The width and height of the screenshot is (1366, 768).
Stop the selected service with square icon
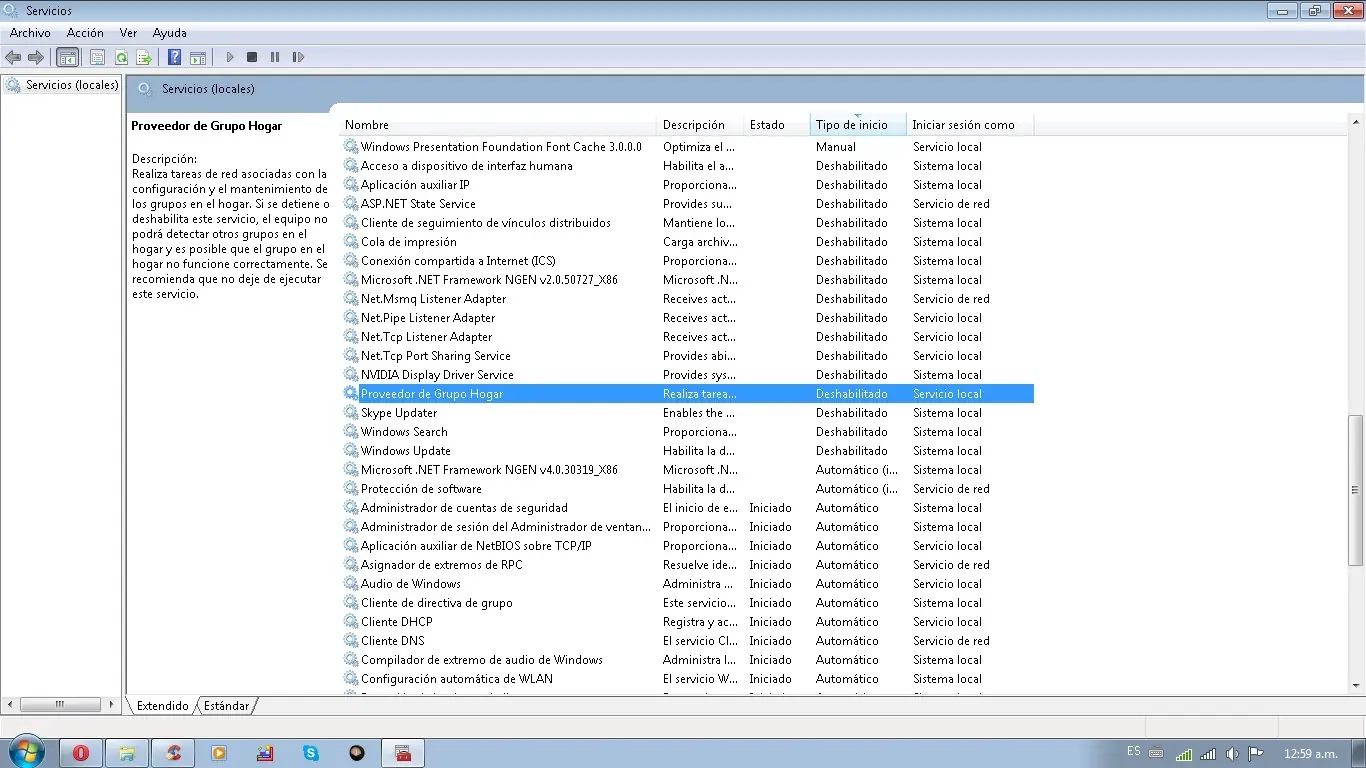(x=252, y=57)
